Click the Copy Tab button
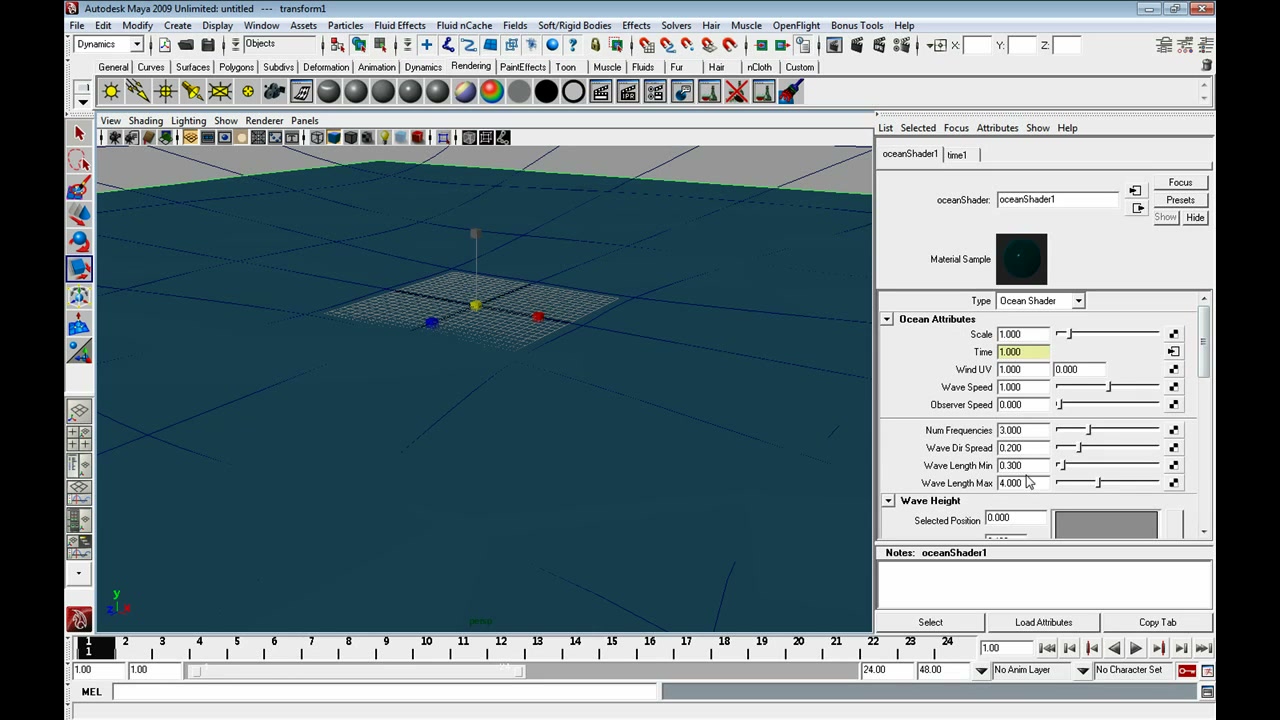 click(1157, 622)
